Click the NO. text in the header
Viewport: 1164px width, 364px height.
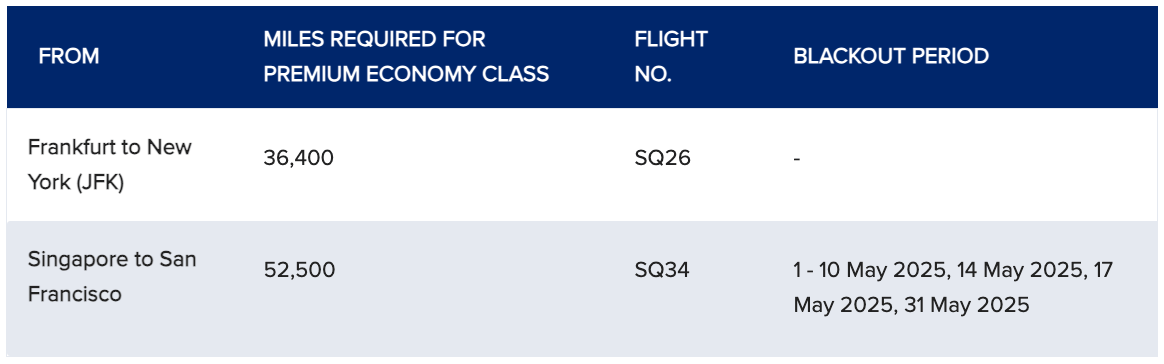(653, 74)
